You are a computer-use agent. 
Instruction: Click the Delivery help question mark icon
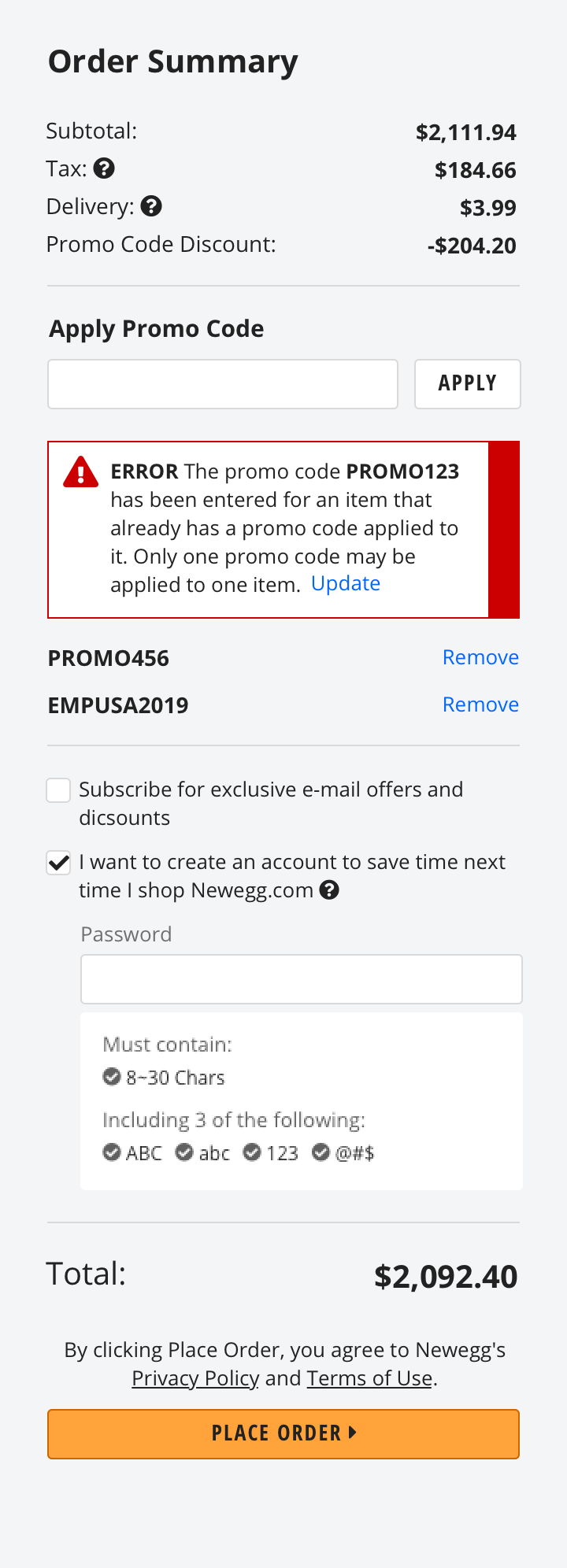pyautogui.click(x=151, y=206)
